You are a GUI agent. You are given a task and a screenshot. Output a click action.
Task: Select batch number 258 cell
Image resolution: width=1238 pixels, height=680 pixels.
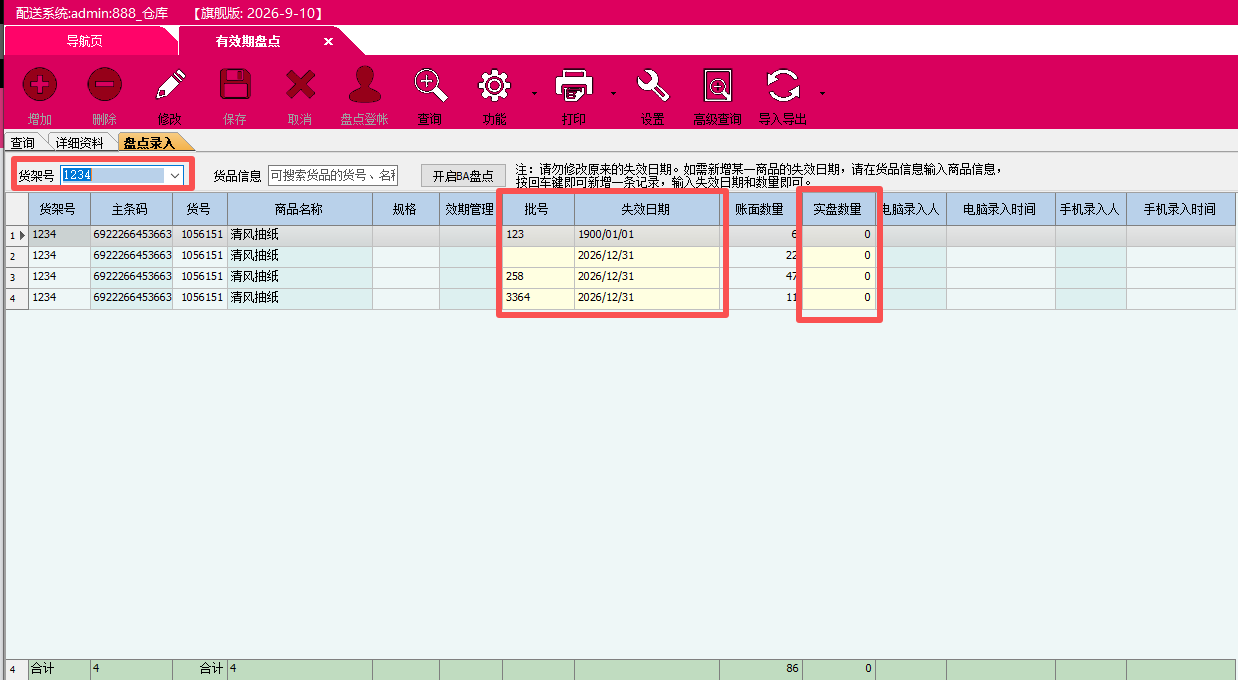coord(538,277)
